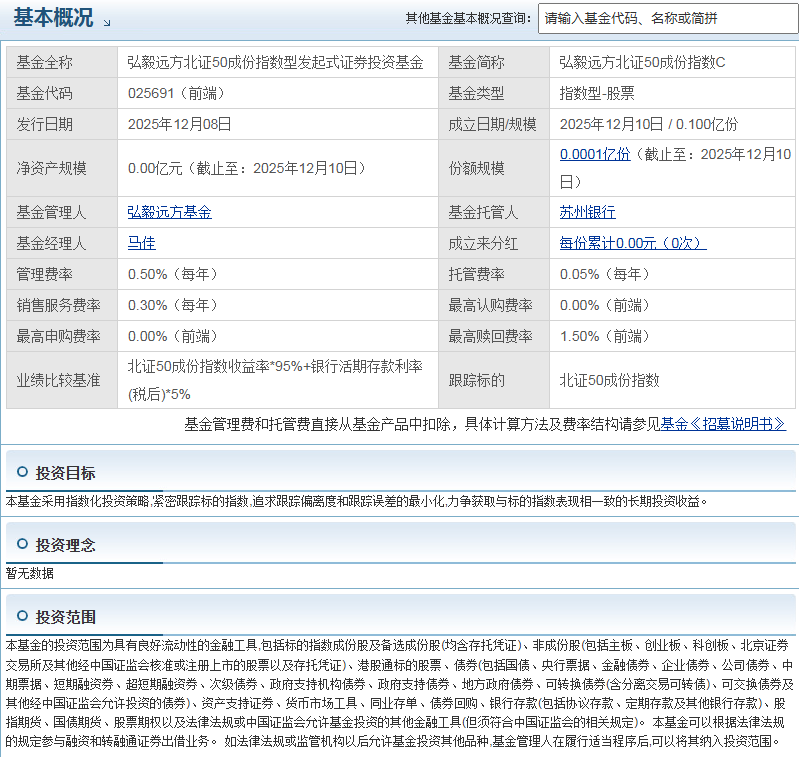Viewport: 799px width, 757px height.
Task: Click the short name 弘毅远方北证50成份指数C
Action: click(x=642, y=62)
